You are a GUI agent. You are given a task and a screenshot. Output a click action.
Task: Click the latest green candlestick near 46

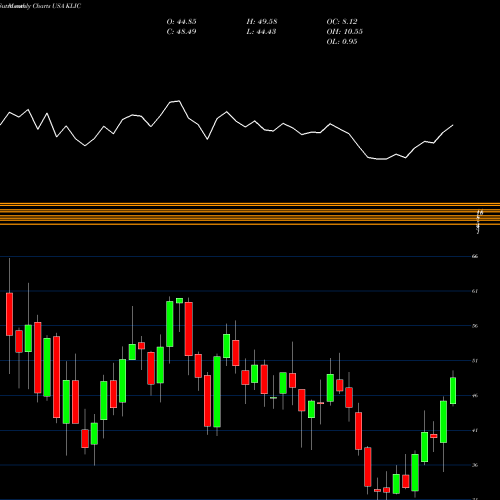[x=453, y=391]
